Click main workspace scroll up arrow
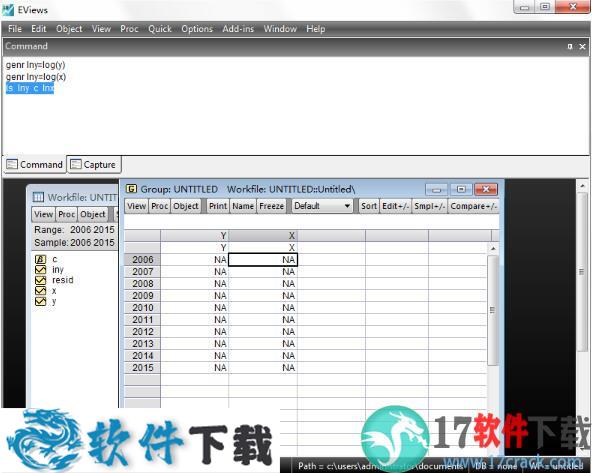The width and height of the screenshot is (592, 473). [x=582, y=185]
